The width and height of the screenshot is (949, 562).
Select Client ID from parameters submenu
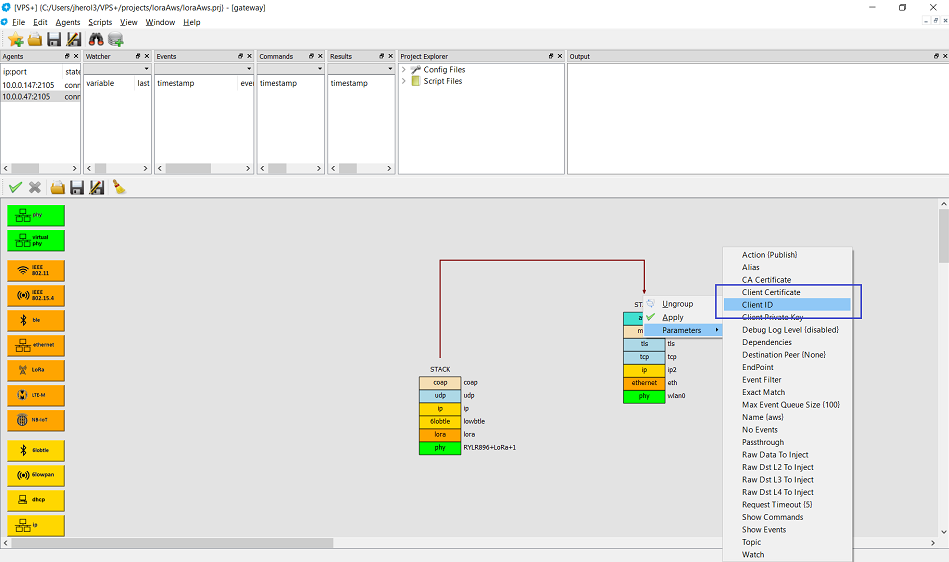click(757, 305)
